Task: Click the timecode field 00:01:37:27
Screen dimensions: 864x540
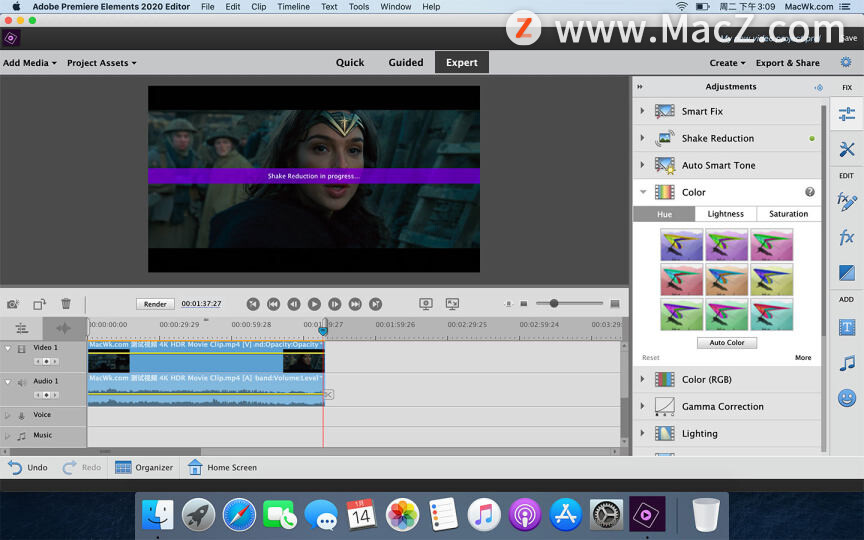Action: click(x=201, y=304)
